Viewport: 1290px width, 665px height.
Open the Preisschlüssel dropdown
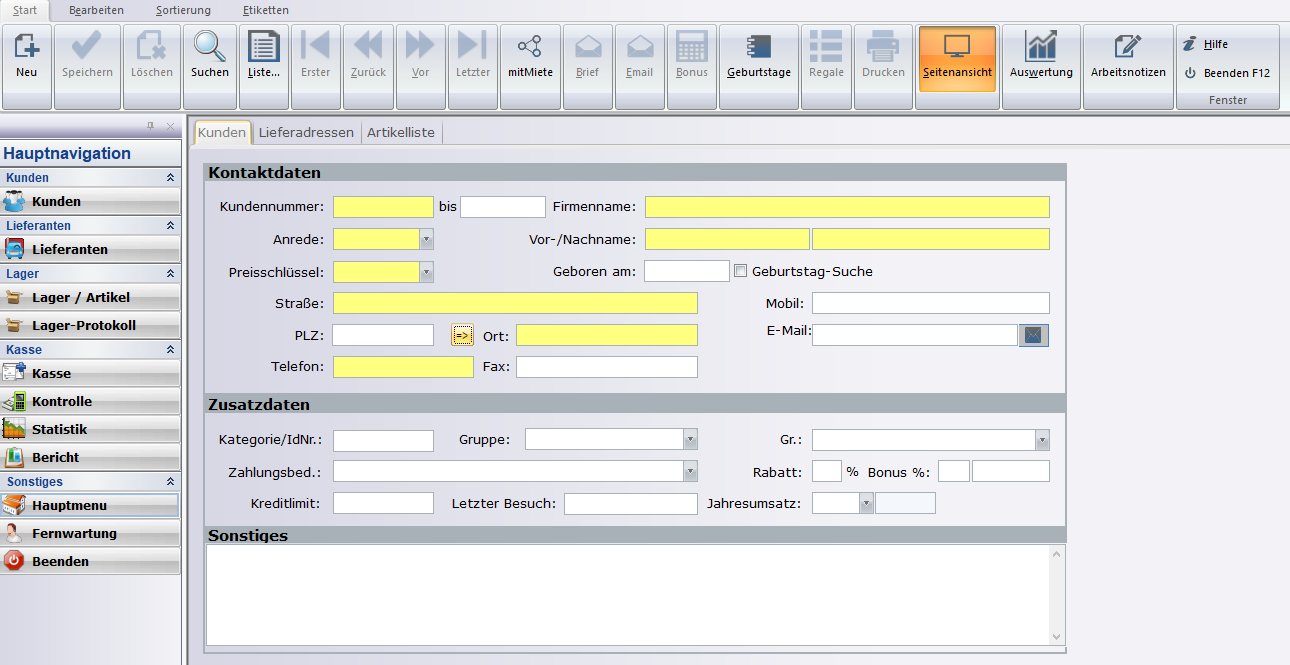tap(427, 272)
